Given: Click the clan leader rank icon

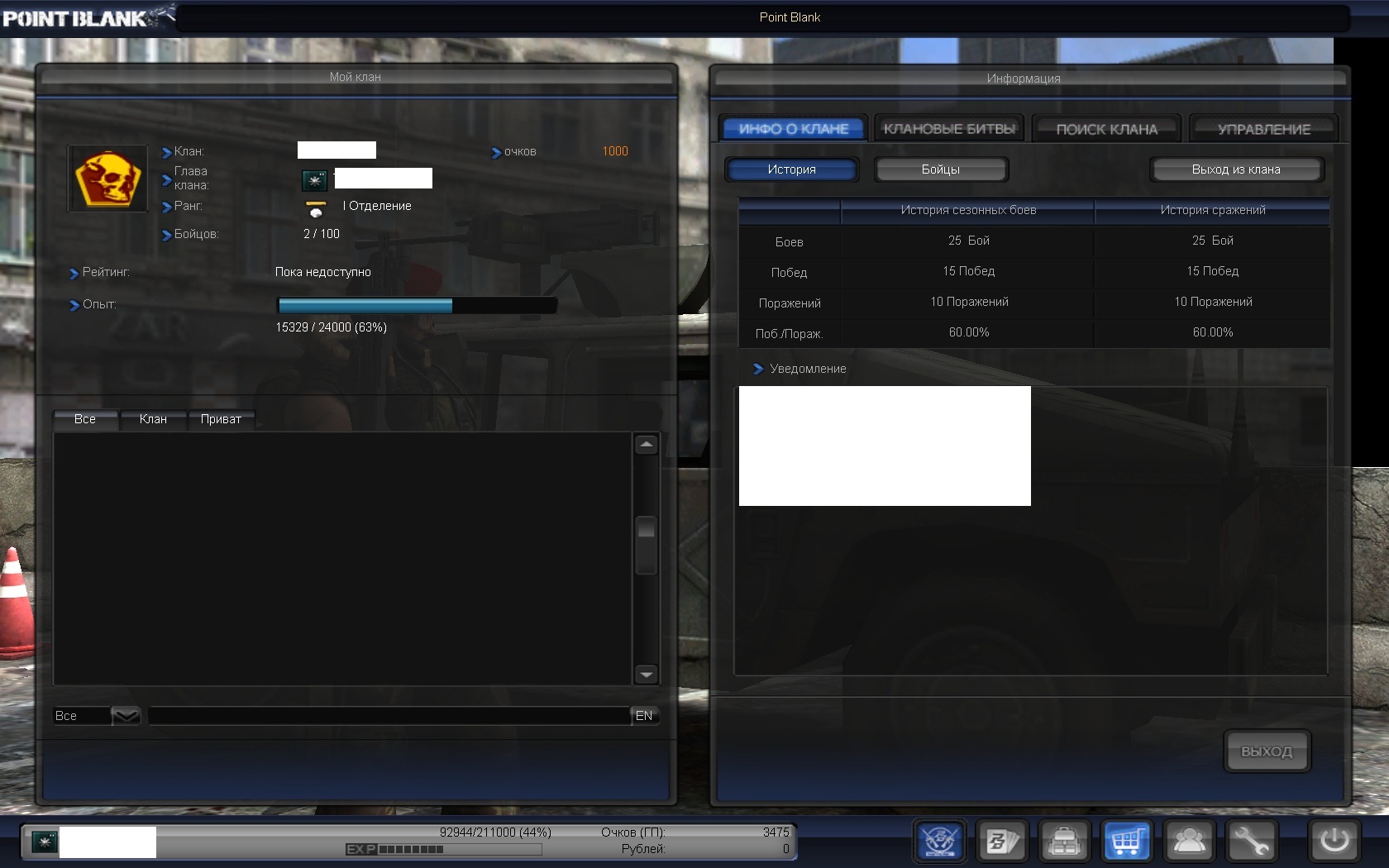Looking at the screenshot, I should (x=314, y=179).
